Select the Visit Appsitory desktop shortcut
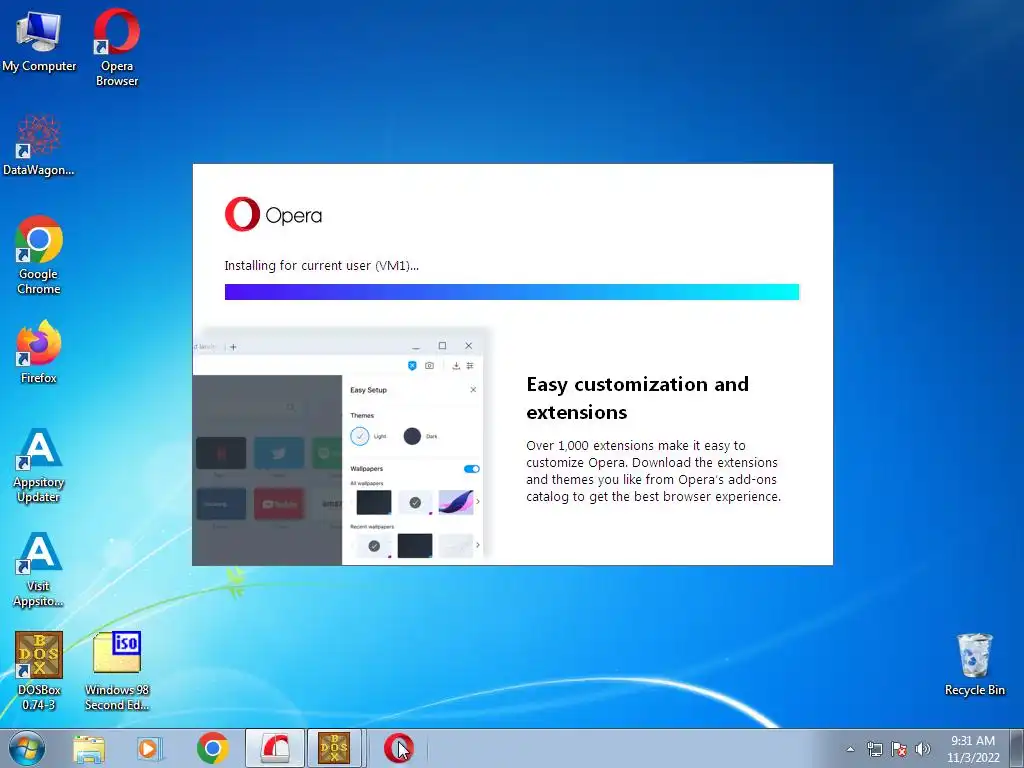 click(x=39, y=569)
